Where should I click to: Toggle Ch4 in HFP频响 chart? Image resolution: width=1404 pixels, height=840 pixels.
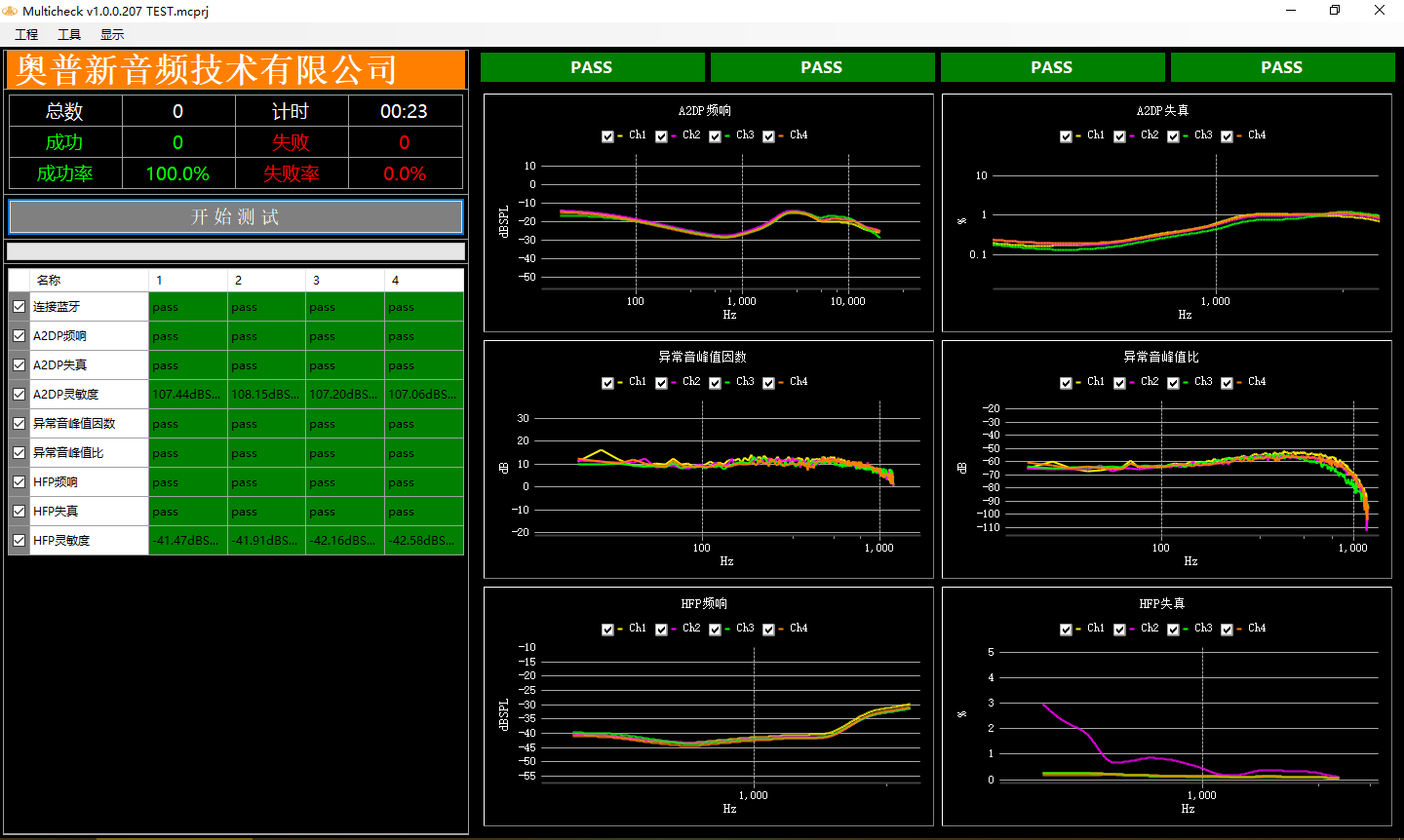click(768, 630)
